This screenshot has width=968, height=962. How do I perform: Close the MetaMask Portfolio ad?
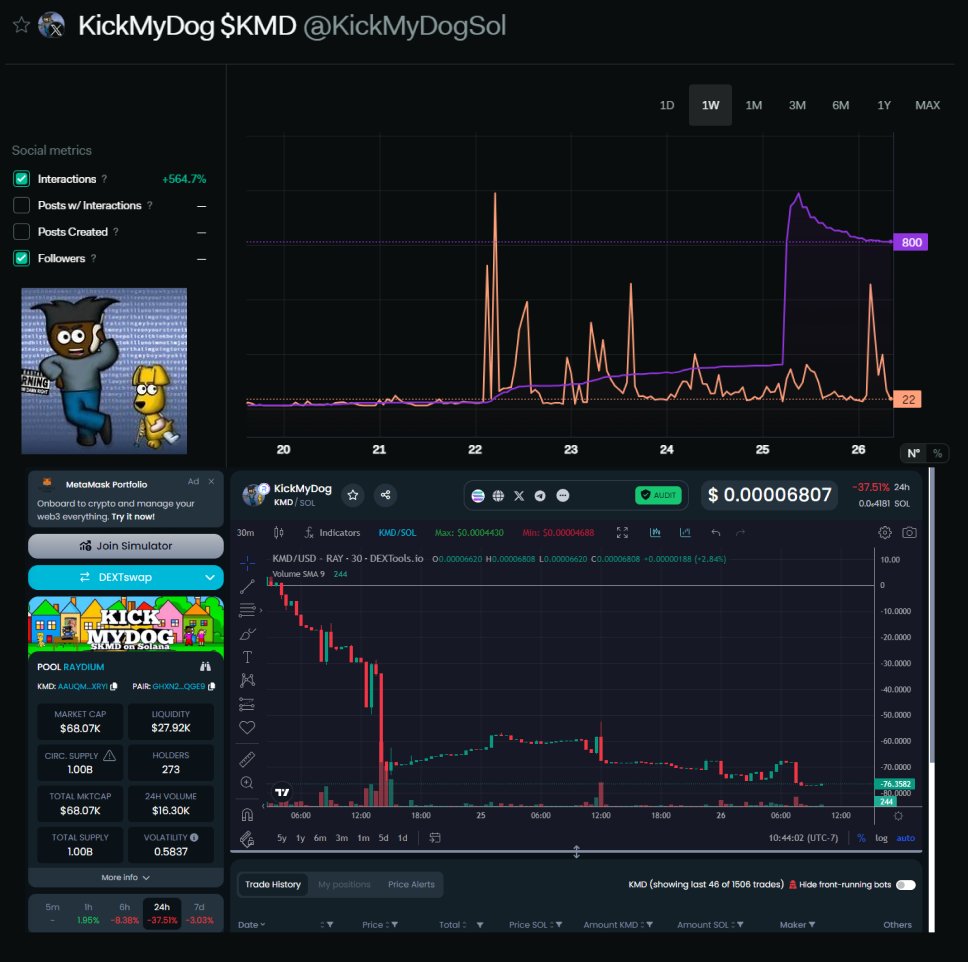coord(211,481)
